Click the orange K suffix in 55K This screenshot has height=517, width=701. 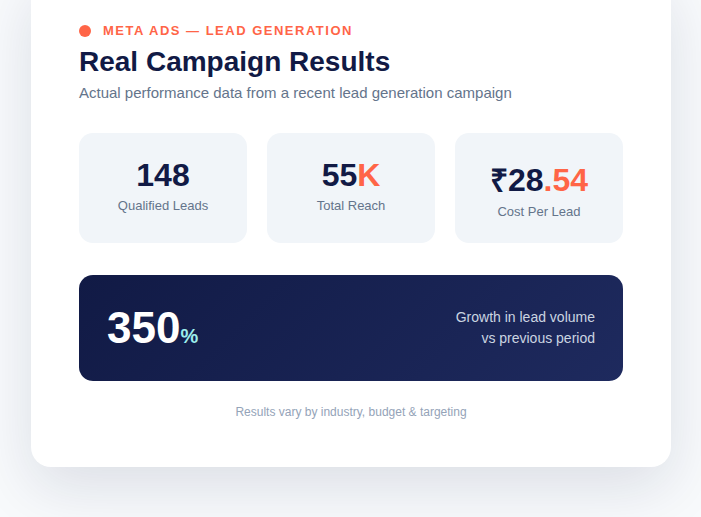coord(368,175)
